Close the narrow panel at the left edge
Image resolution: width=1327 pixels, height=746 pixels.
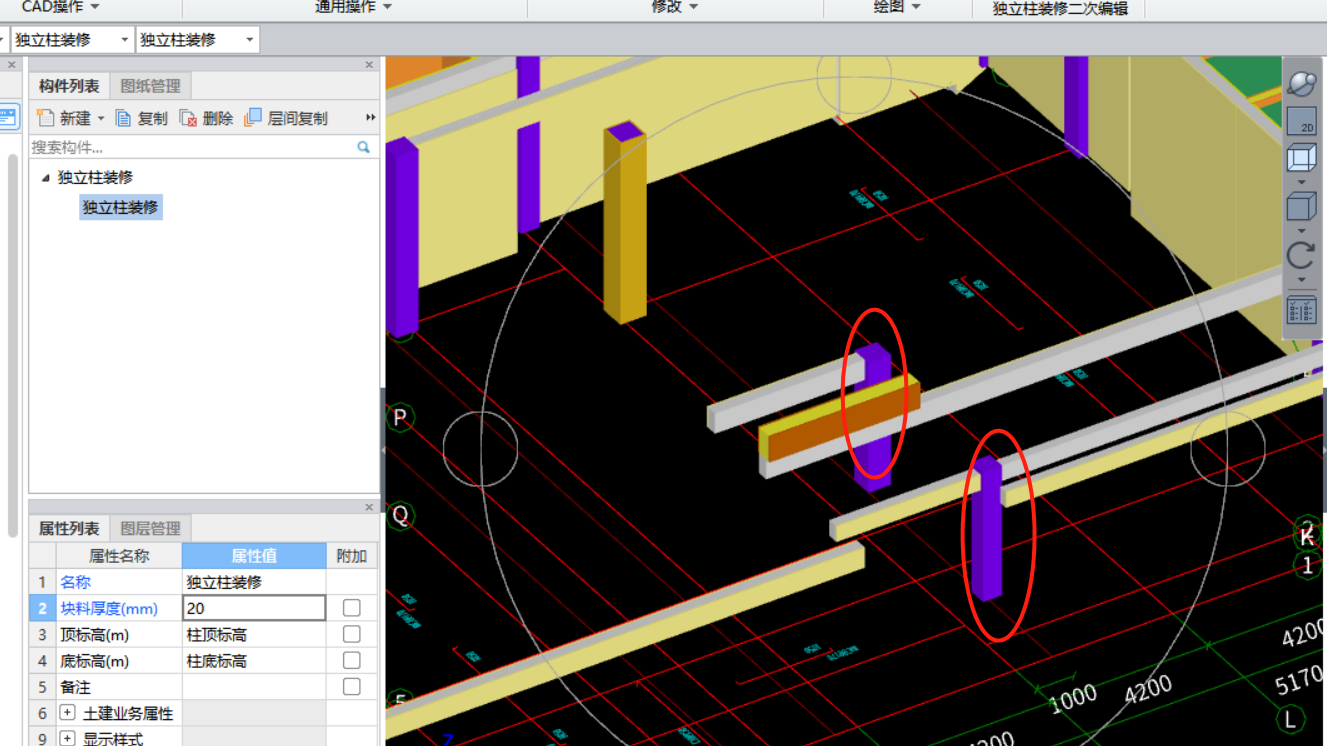(13, 65)
